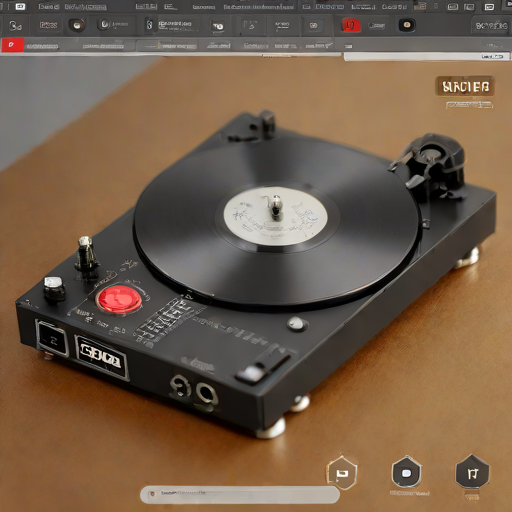The height and width of the screenshot is (512, 512).
Task: Click the dark hexagon icon with bracket symbol
Action: point(472,471)
